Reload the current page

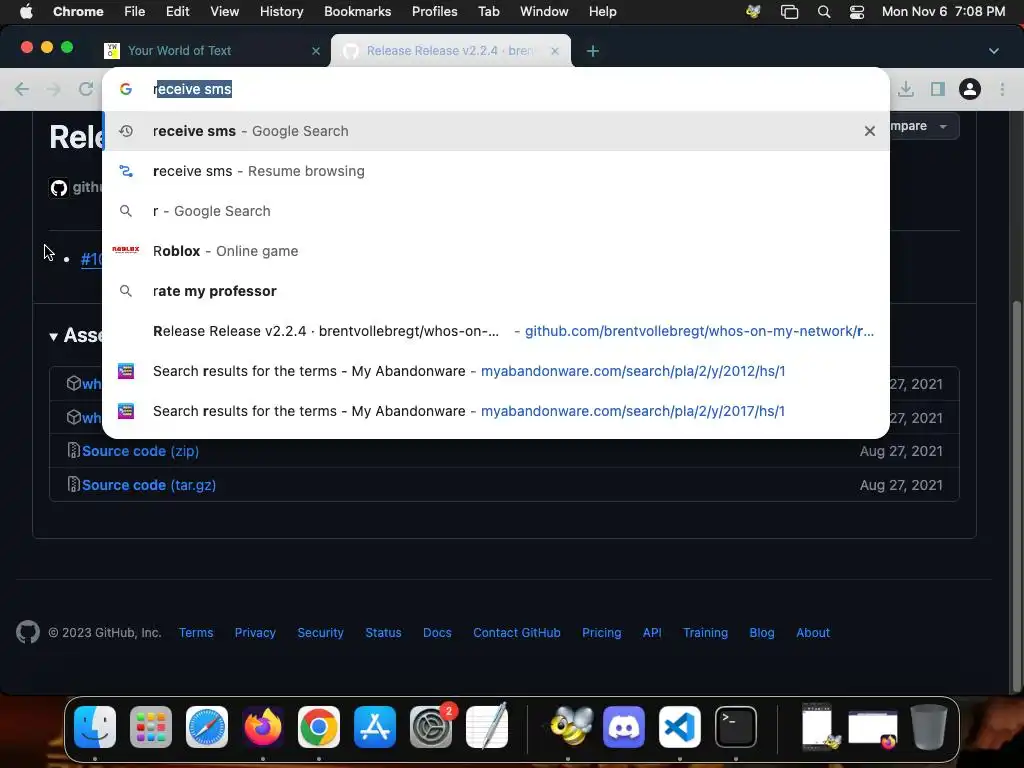click(x=86, y=89)
